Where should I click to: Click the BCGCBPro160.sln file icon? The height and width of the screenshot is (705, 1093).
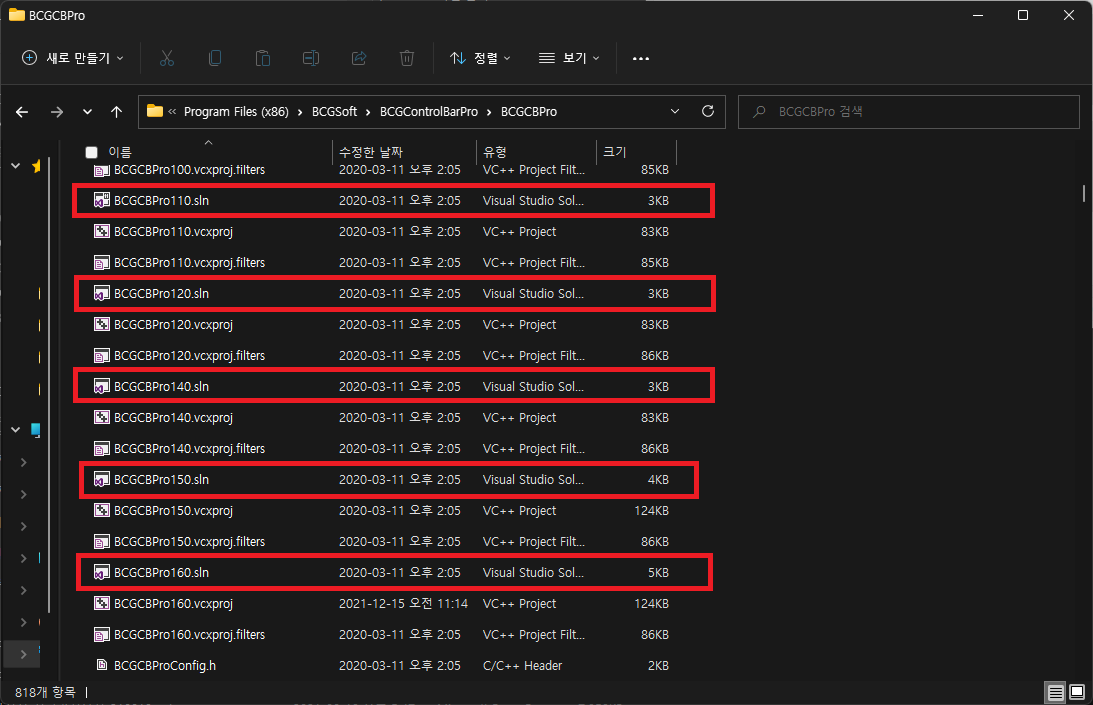pyautogui.click(x=102, y=573)
